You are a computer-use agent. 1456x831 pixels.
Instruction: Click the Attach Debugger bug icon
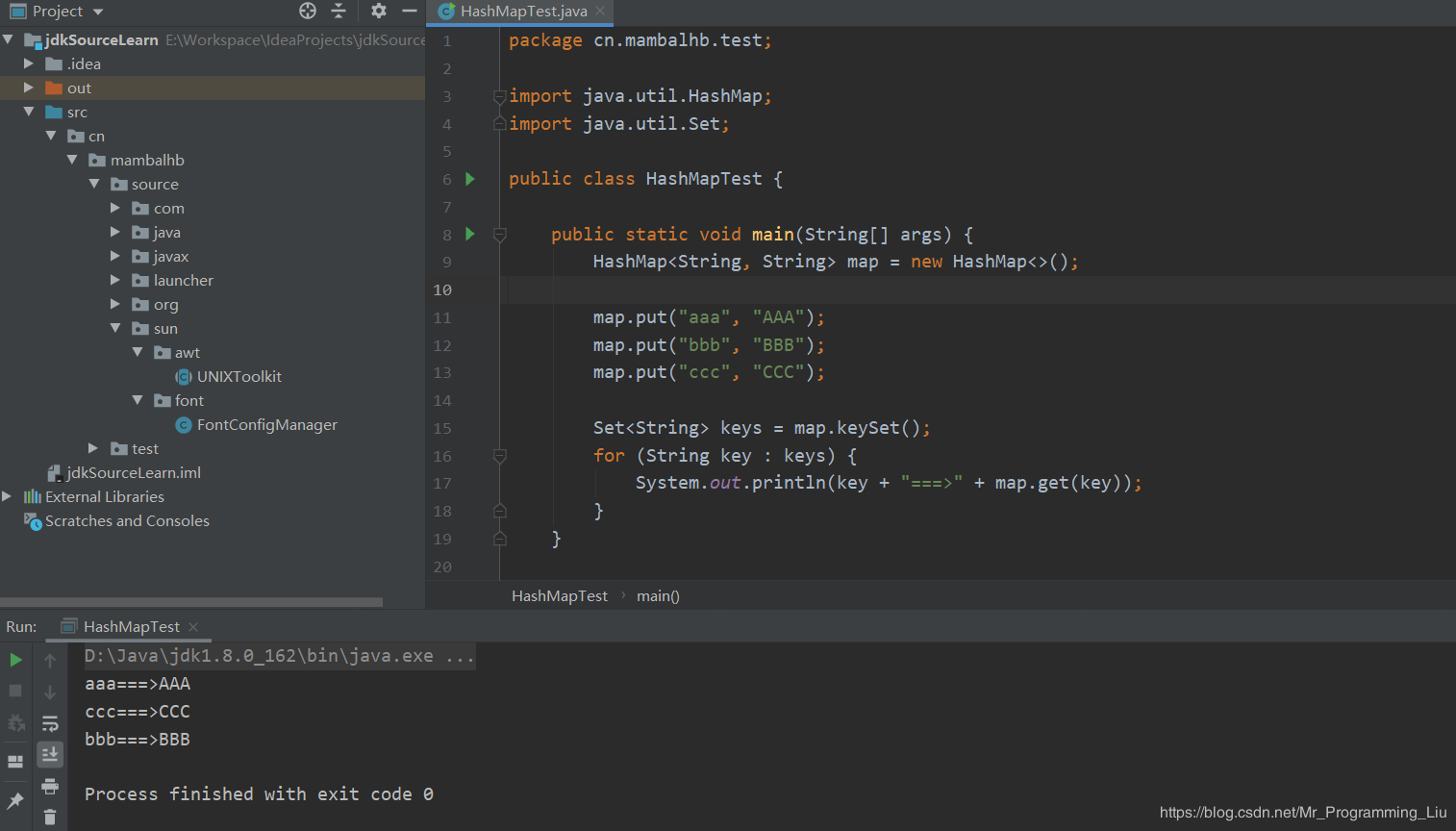tap(15, 723)
